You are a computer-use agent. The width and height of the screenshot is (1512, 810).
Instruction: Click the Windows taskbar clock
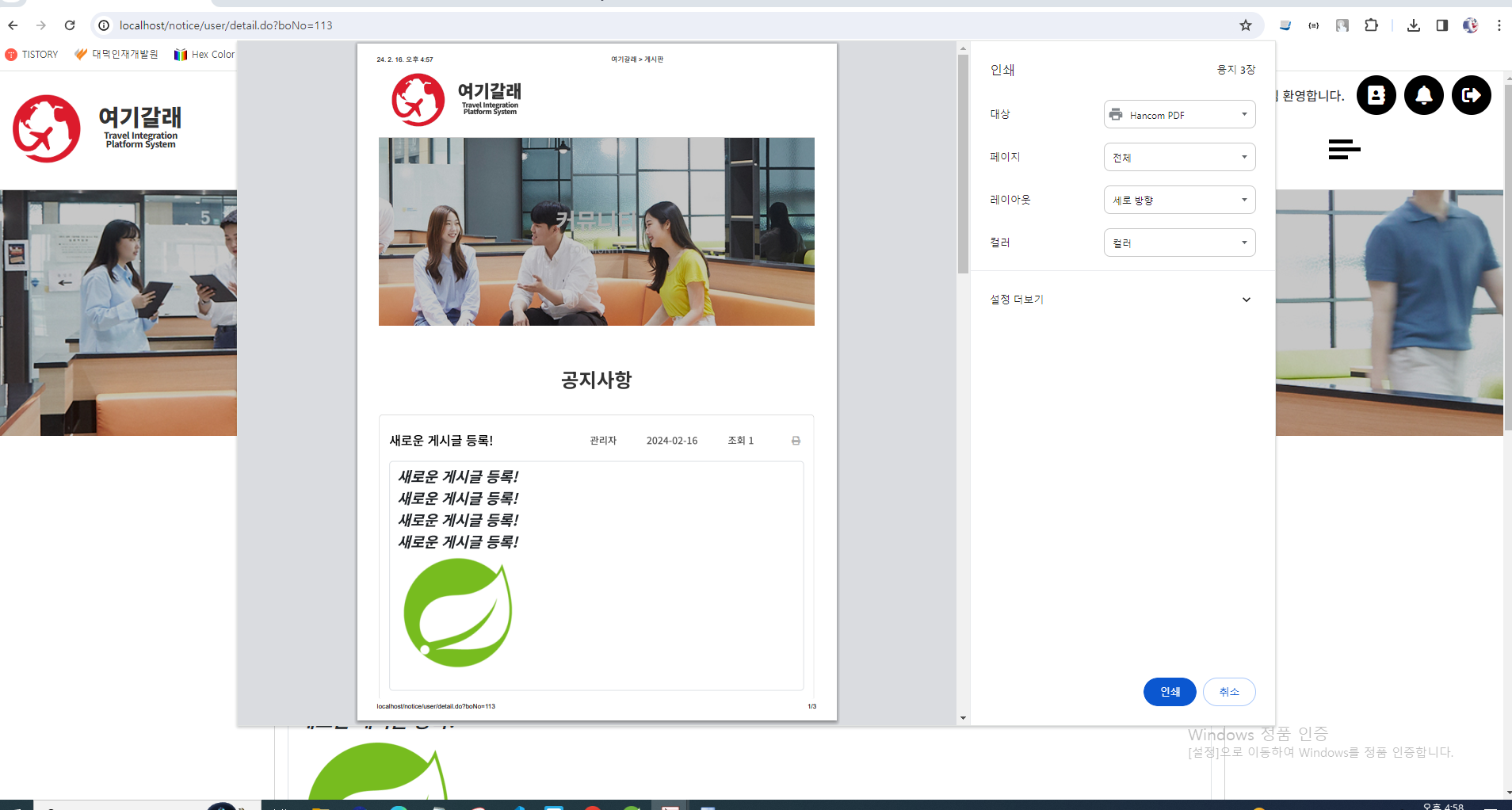(1444, 806)
